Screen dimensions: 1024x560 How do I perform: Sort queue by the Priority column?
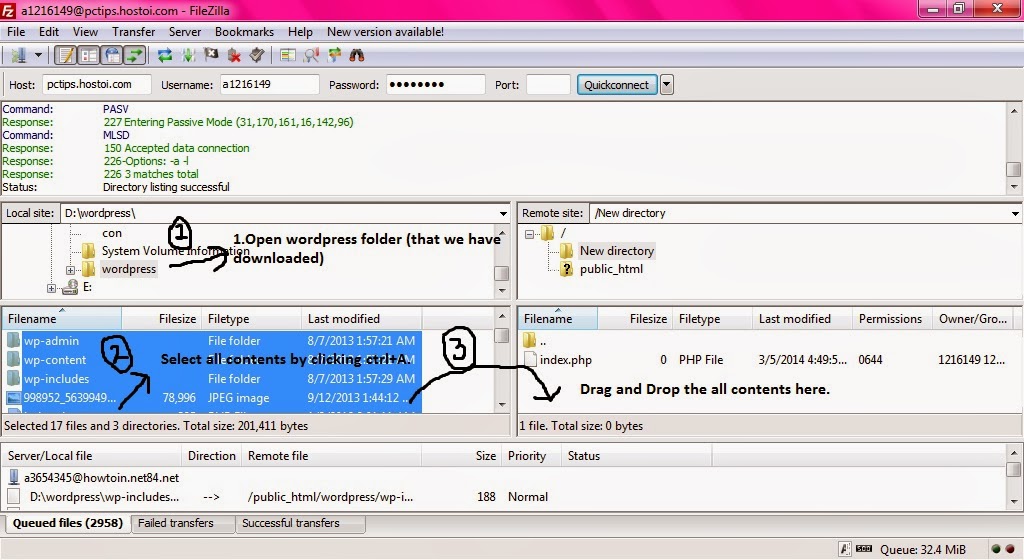pyautogui.click(x=532, y=456)
